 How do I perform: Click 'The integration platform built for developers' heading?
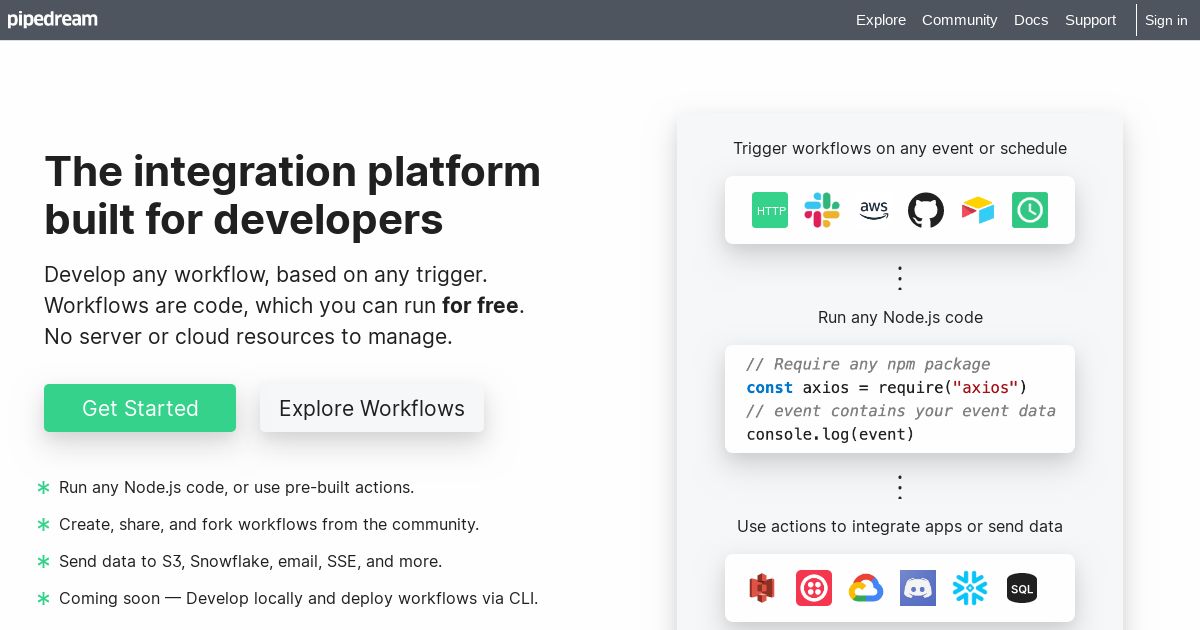click(x=292, y=195)
